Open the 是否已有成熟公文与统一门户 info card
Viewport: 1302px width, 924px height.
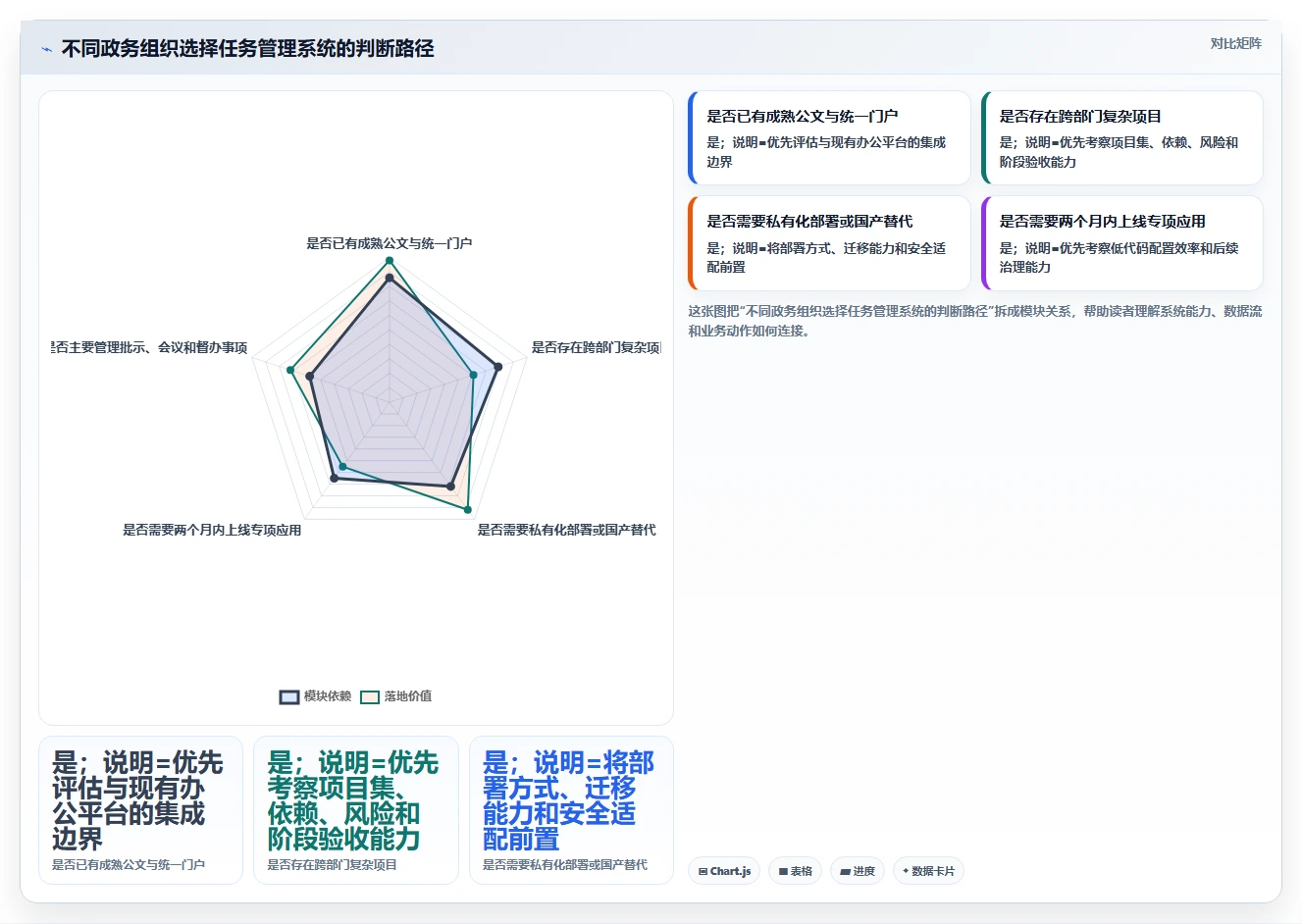click(x=829, y=137)
